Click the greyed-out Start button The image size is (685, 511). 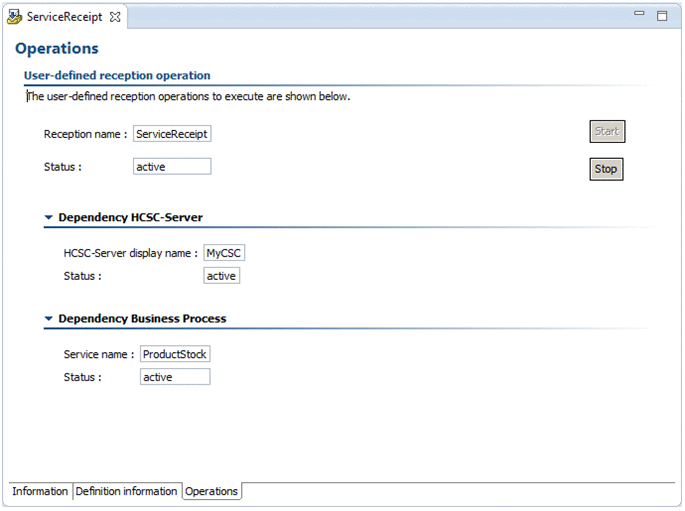pos(607,131)
